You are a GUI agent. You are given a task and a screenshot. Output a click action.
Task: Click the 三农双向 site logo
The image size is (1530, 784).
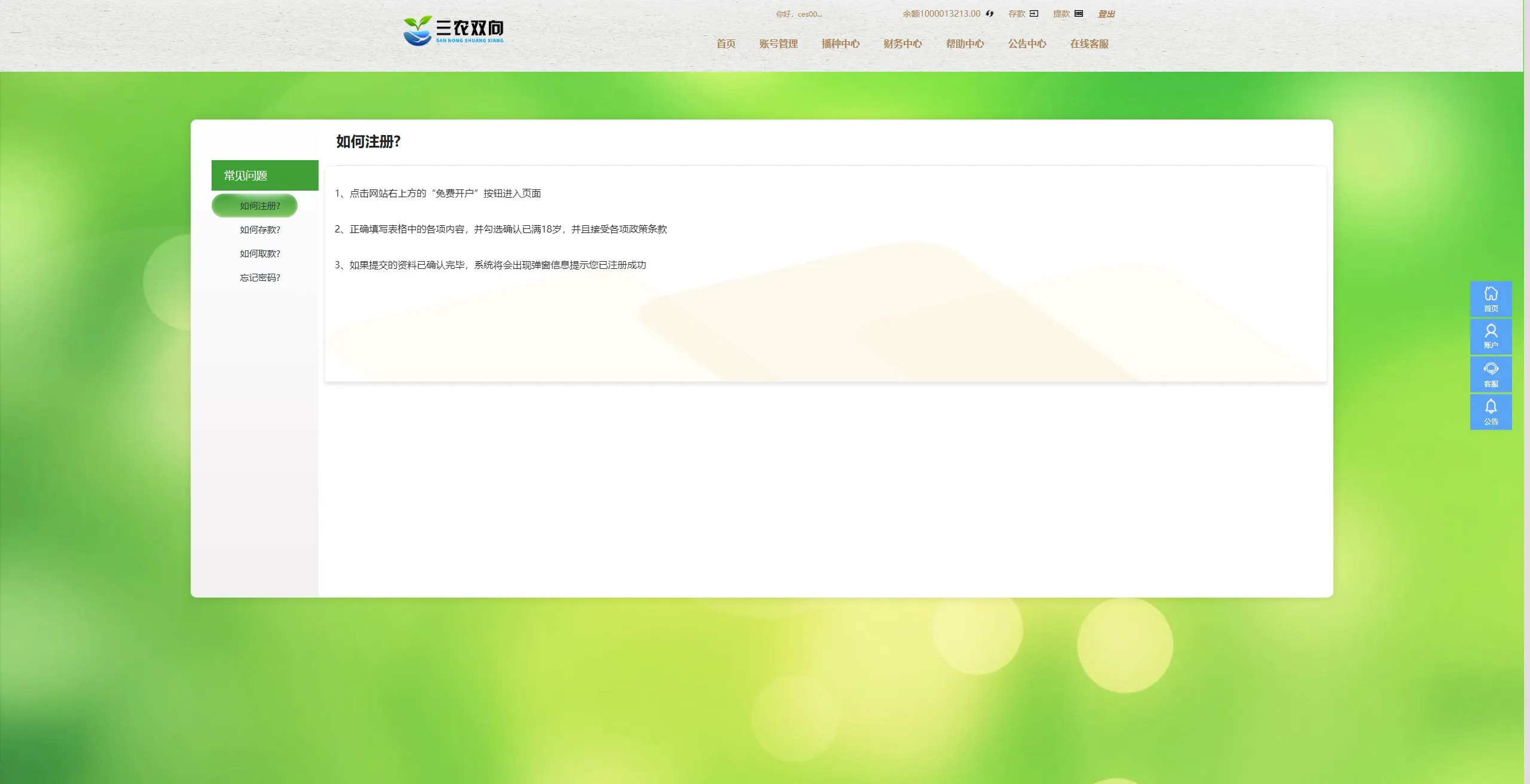pos(453,30)
